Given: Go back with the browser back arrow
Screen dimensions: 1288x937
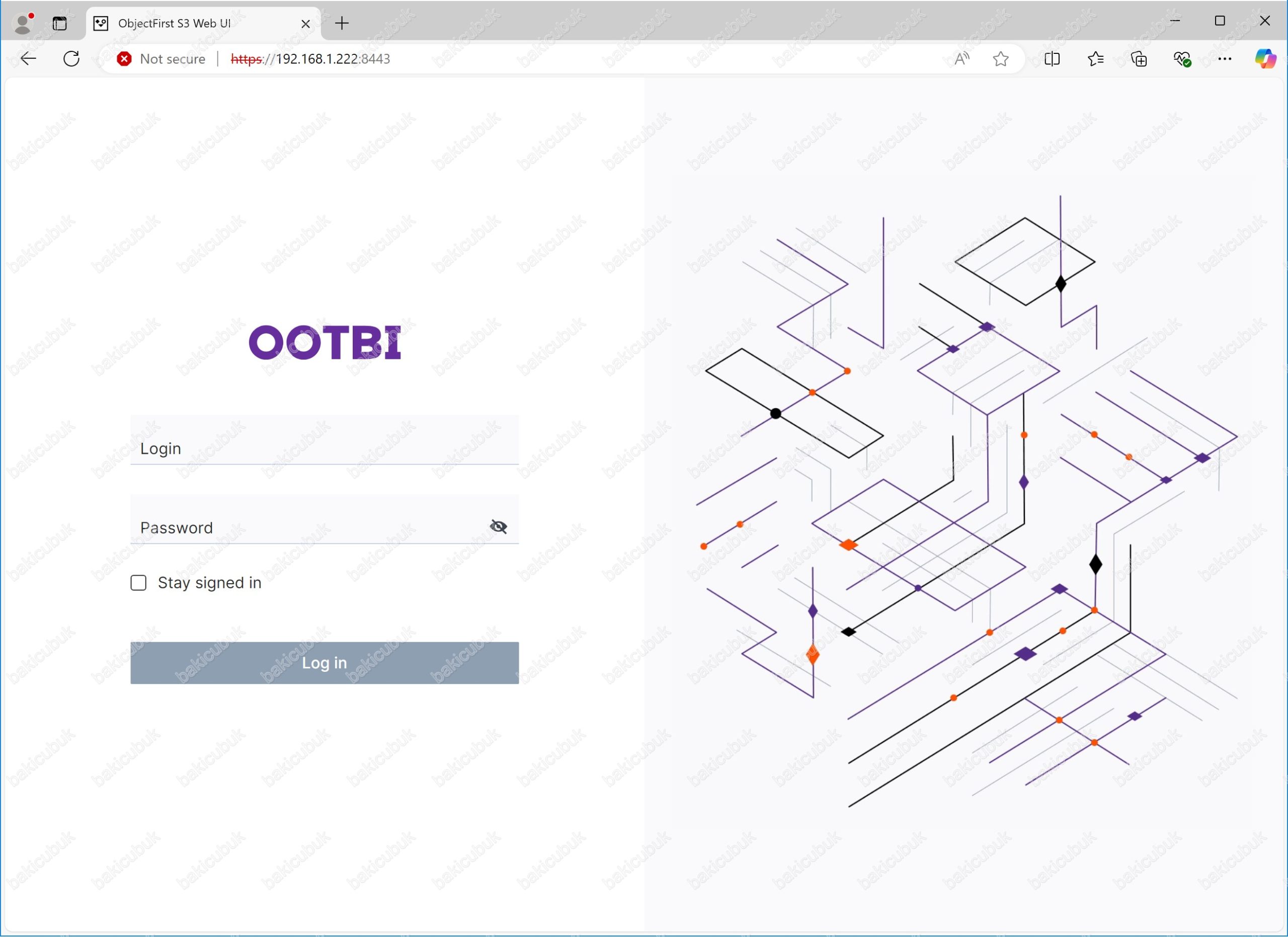Looking at the screenshot, I should 28,58.
